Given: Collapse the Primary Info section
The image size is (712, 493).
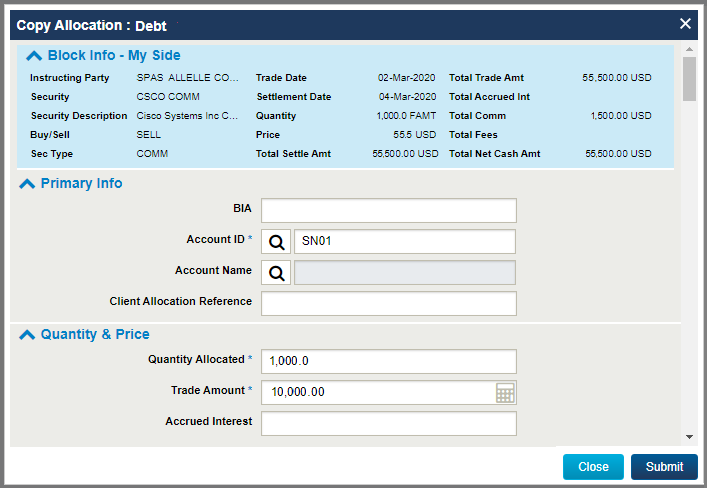Looking at the screenshot, I should (x=27, y=184).
